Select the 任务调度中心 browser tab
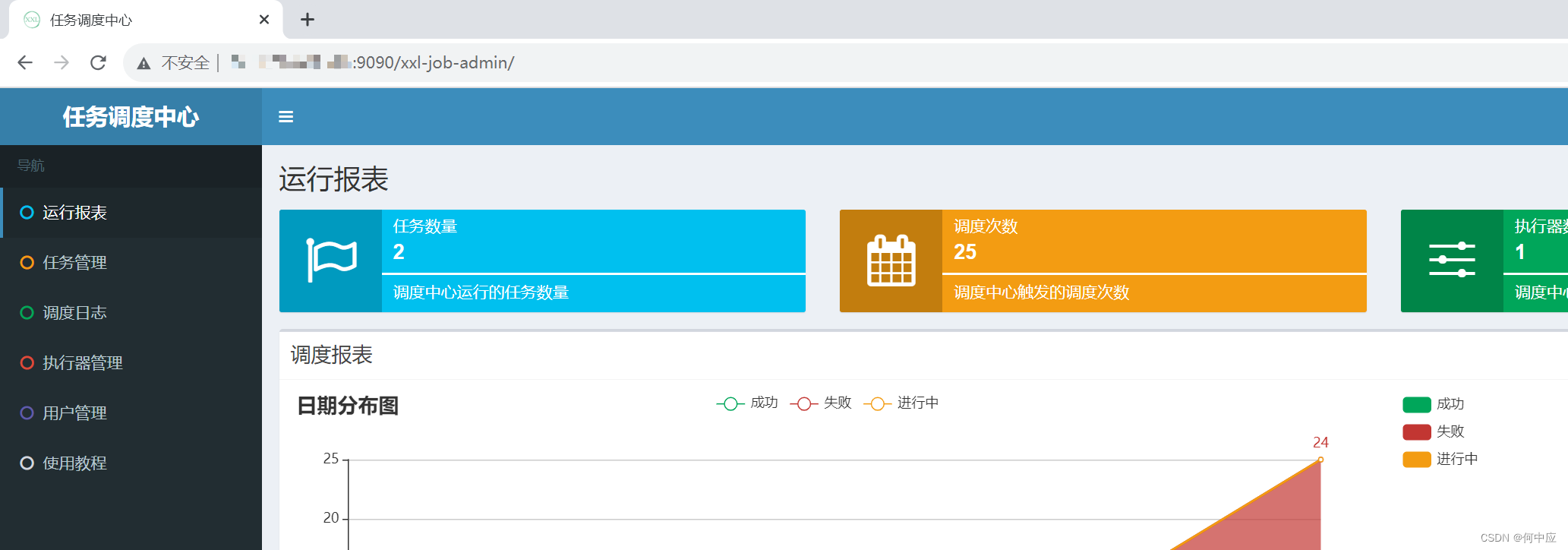The width and height of the screenshot is (1568, 550). 144,20
